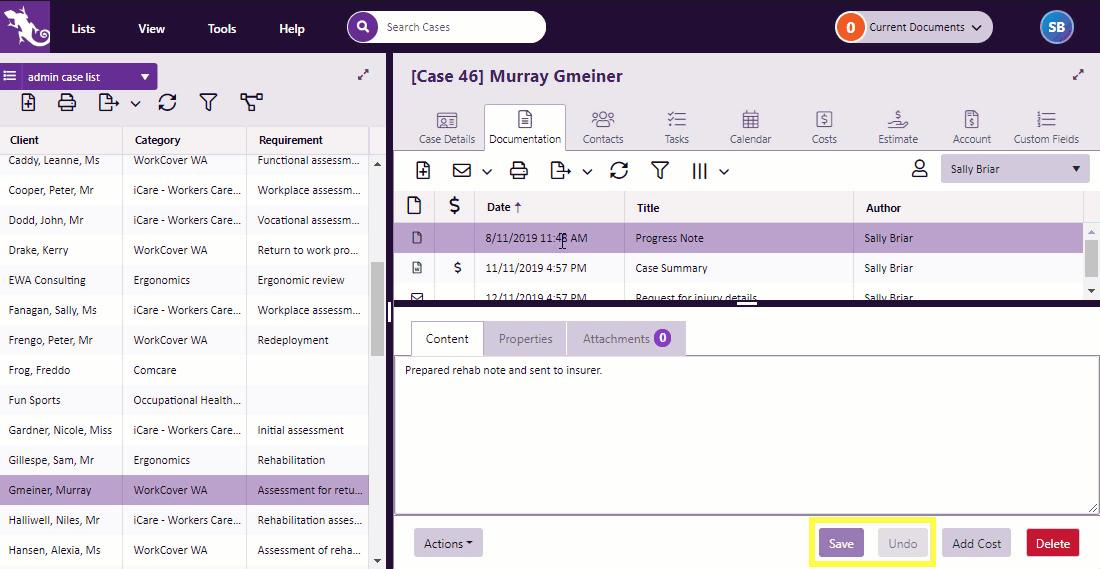Delete the selected progress note
Screen dimensions: 1100x569
[x=1052, y=543]
